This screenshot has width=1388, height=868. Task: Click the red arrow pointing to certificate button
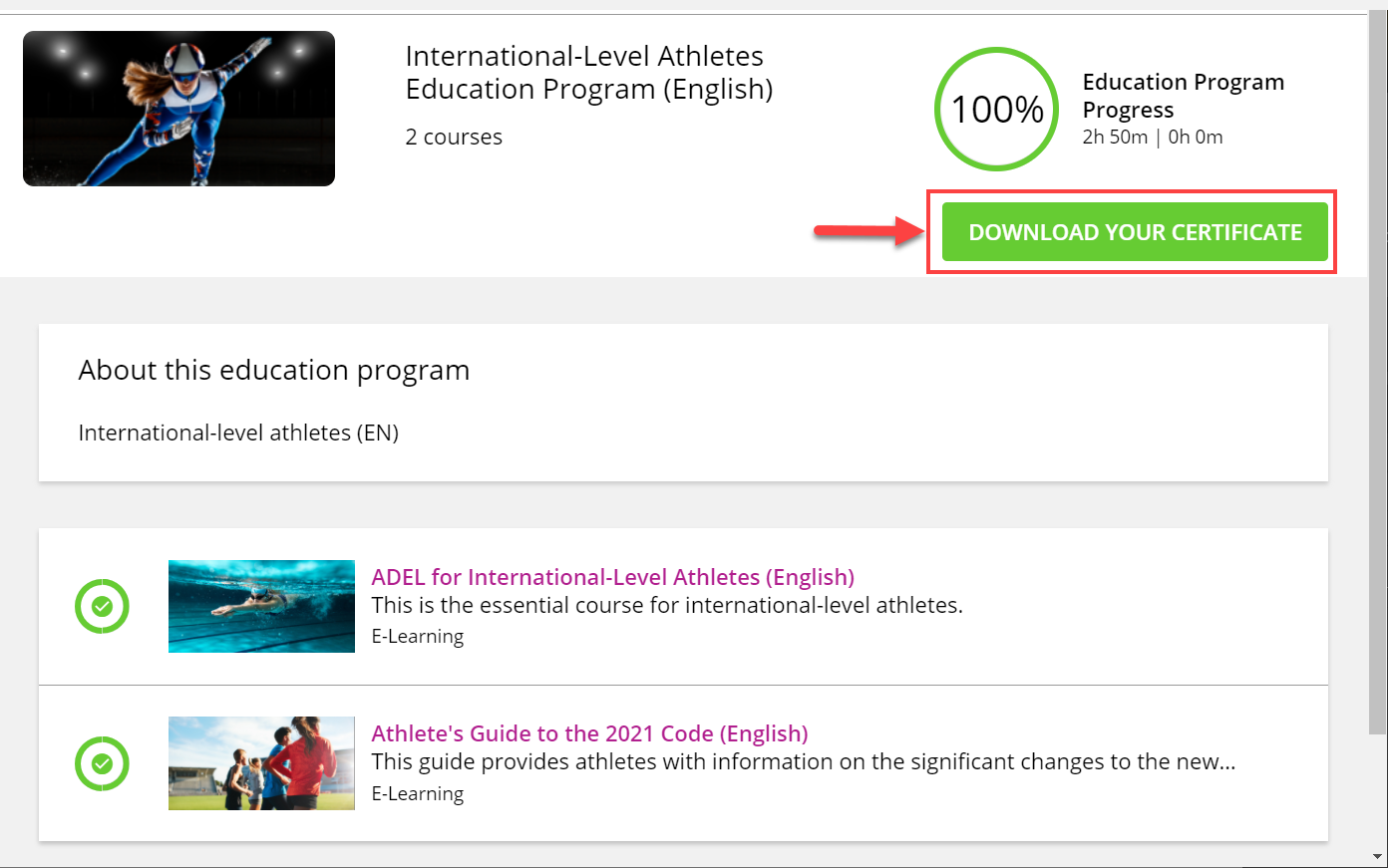868,231
